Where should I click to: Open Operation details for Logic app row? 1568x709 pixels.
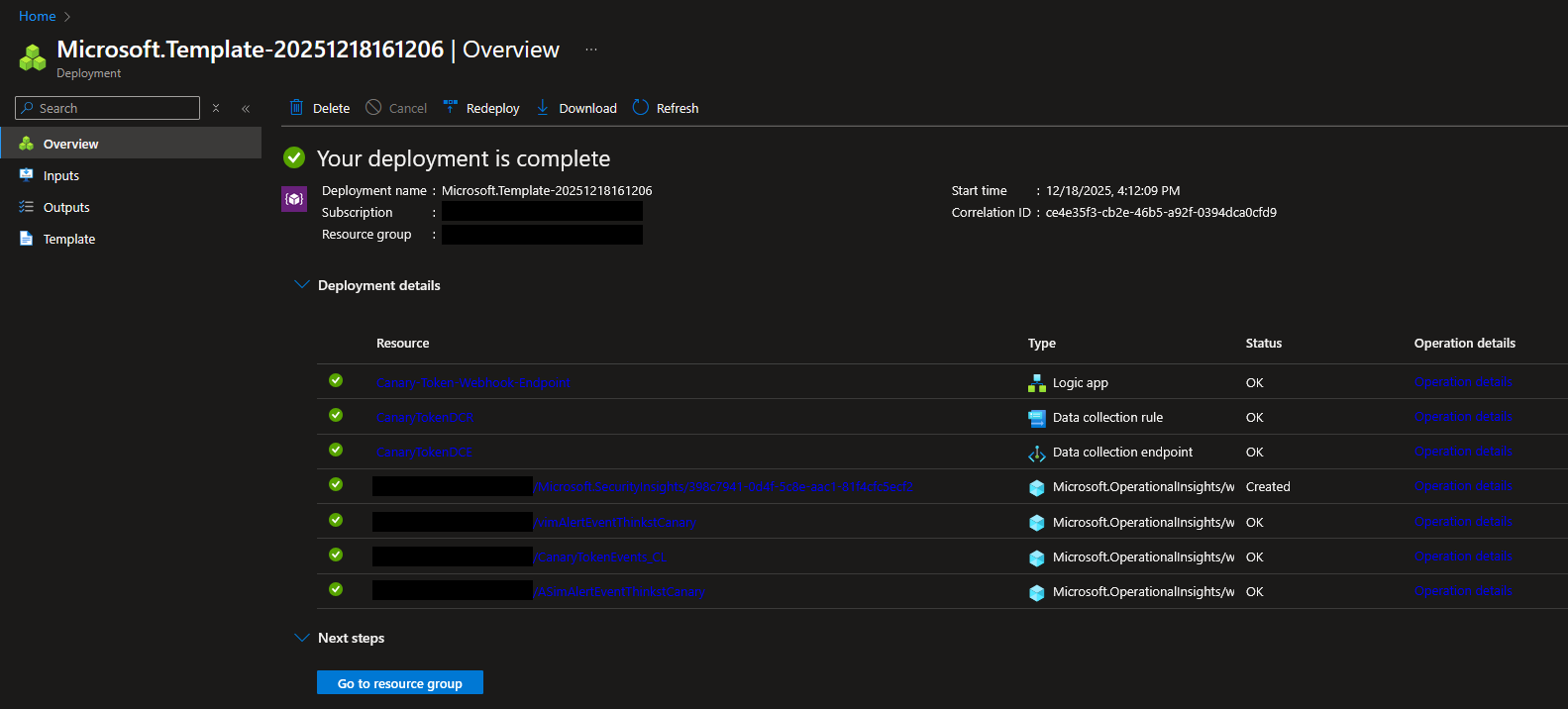click(x=1463, y=382)
